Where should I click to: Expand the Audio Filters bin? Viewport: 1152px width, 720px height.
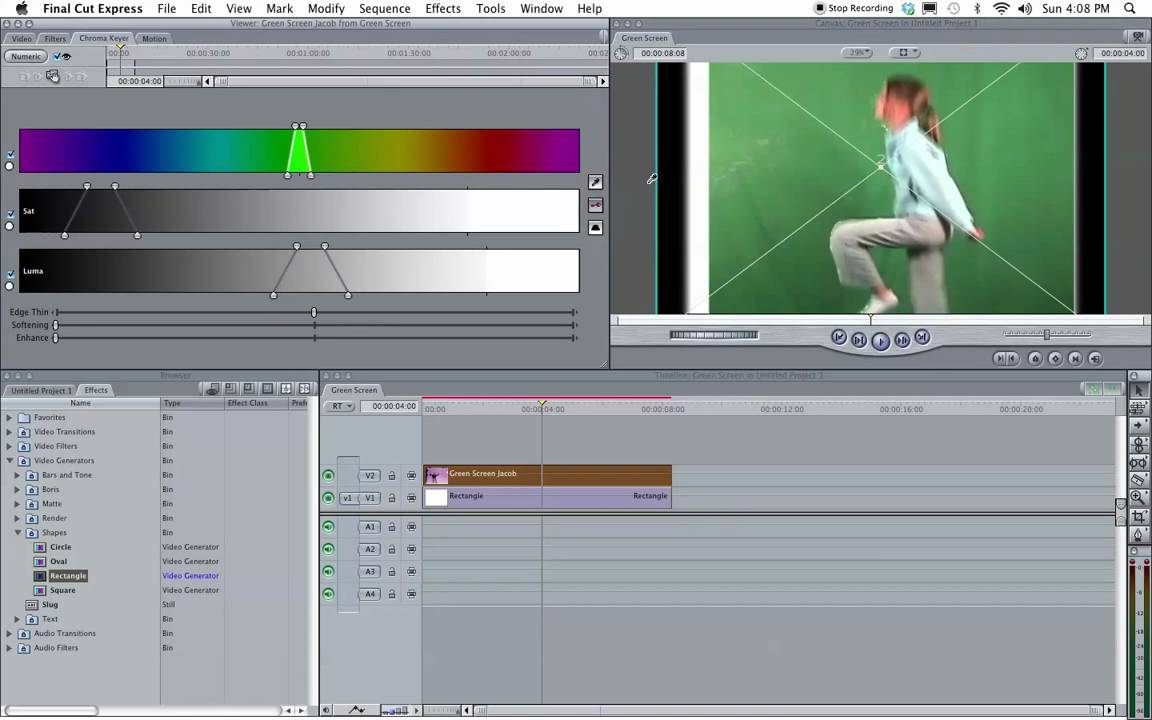click(9, 648)
